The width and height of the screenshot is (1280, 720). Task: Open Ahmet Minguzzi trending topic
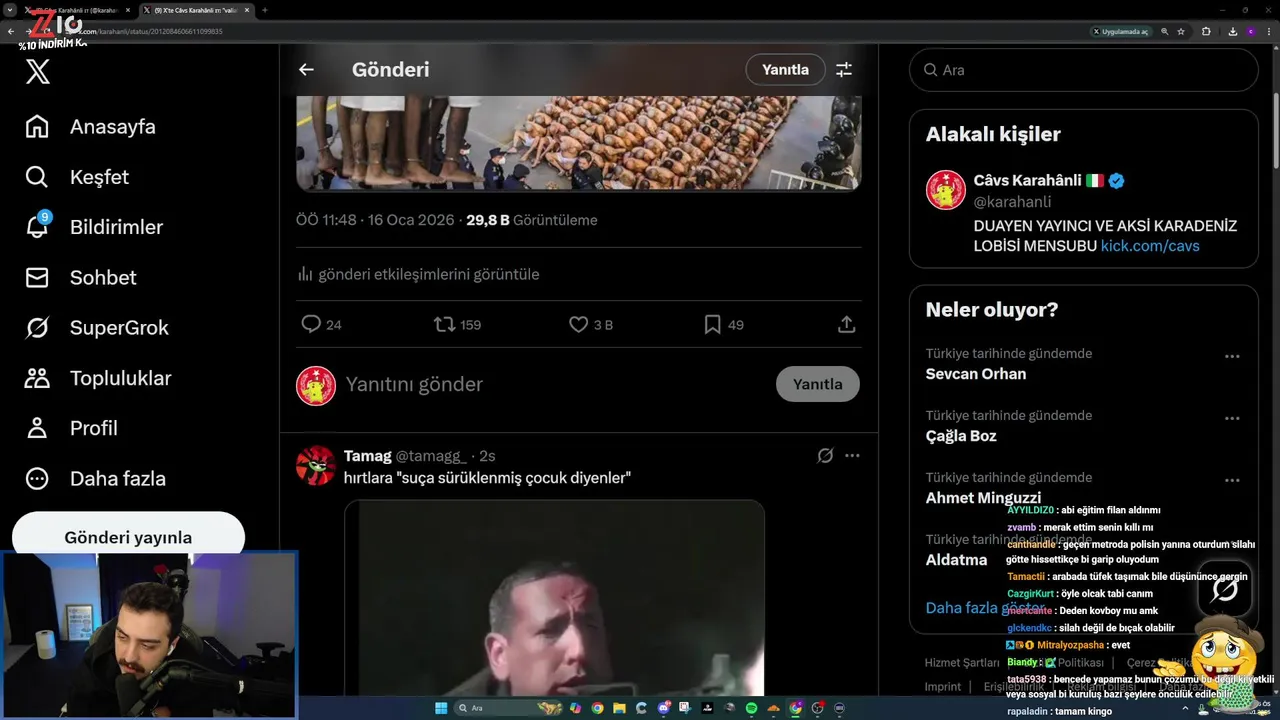983,498
